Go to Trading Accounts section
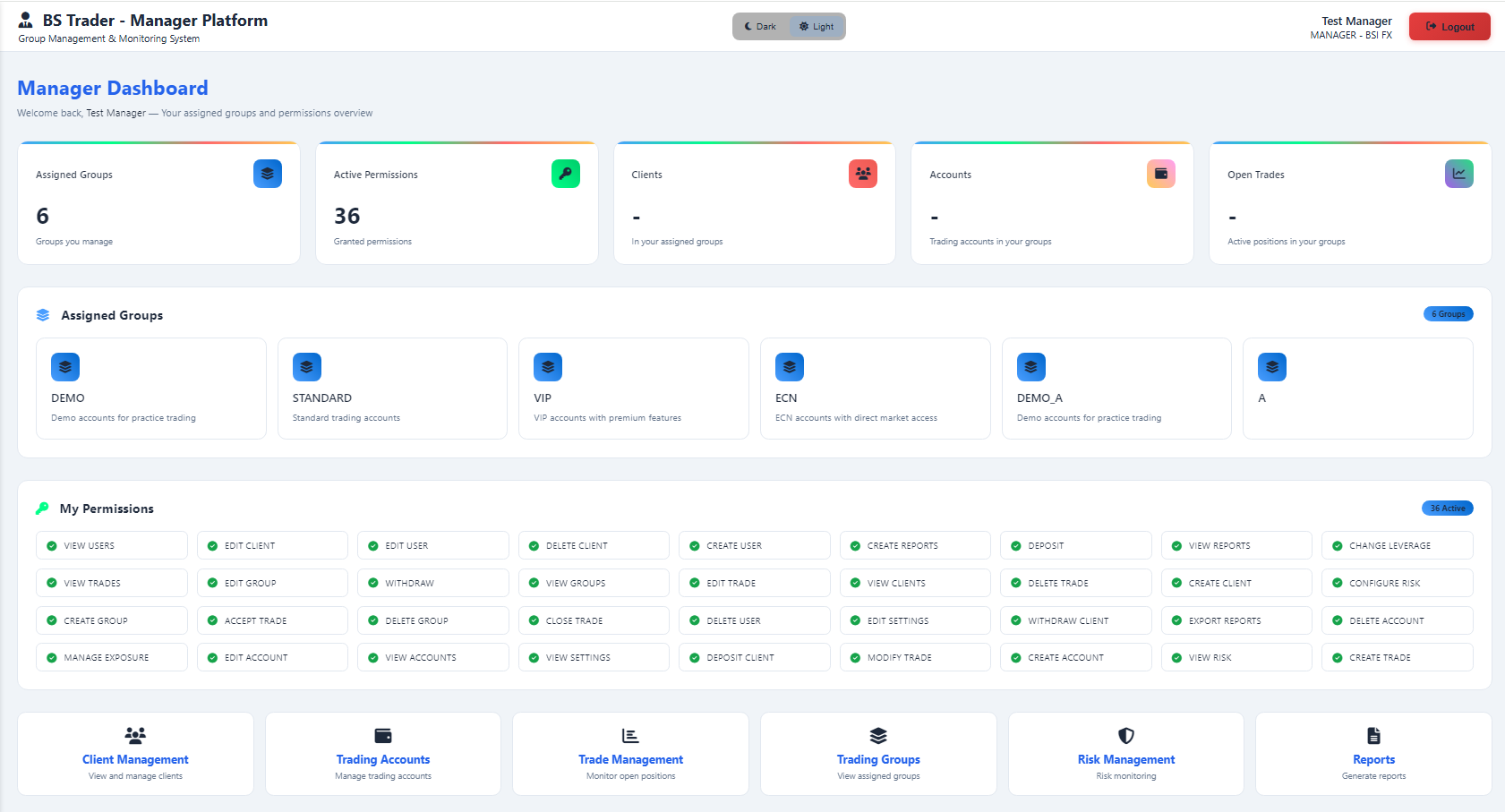 coord(383,754)
